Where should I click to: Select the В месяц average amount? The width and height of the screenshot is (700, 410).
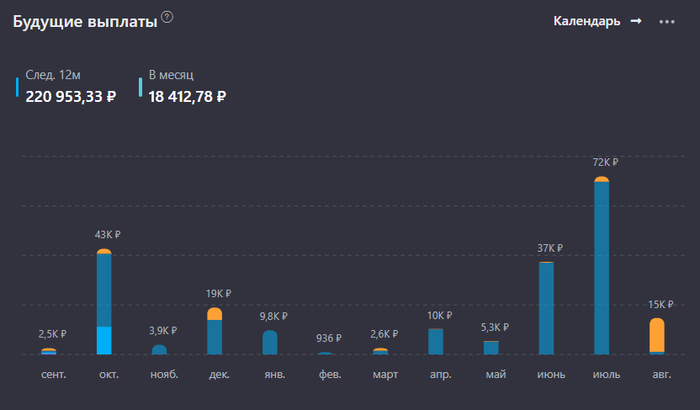pos(187,97)
